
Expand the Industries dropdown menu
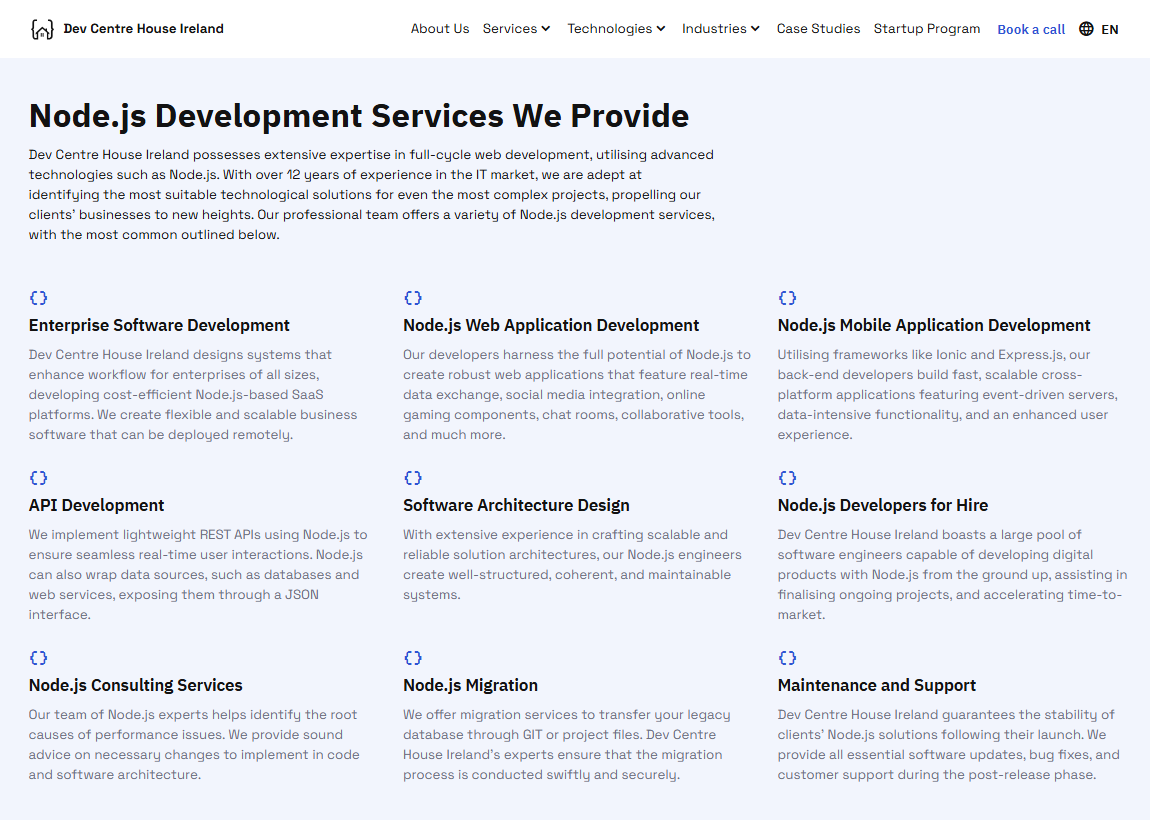click(x=721, y=29)
